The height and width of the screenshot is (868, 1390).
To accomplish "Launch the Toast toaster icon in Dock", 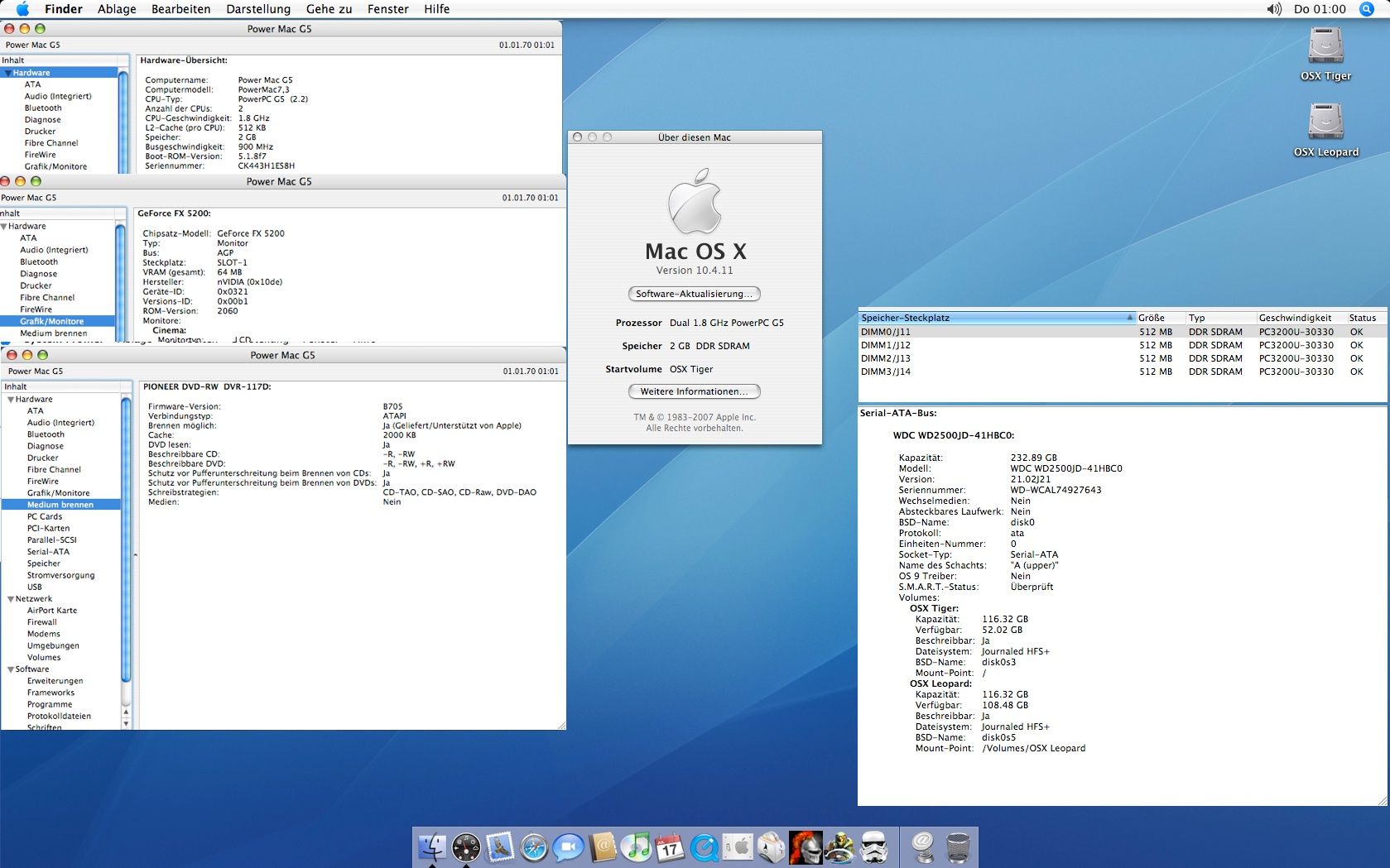I will (772, 846).
